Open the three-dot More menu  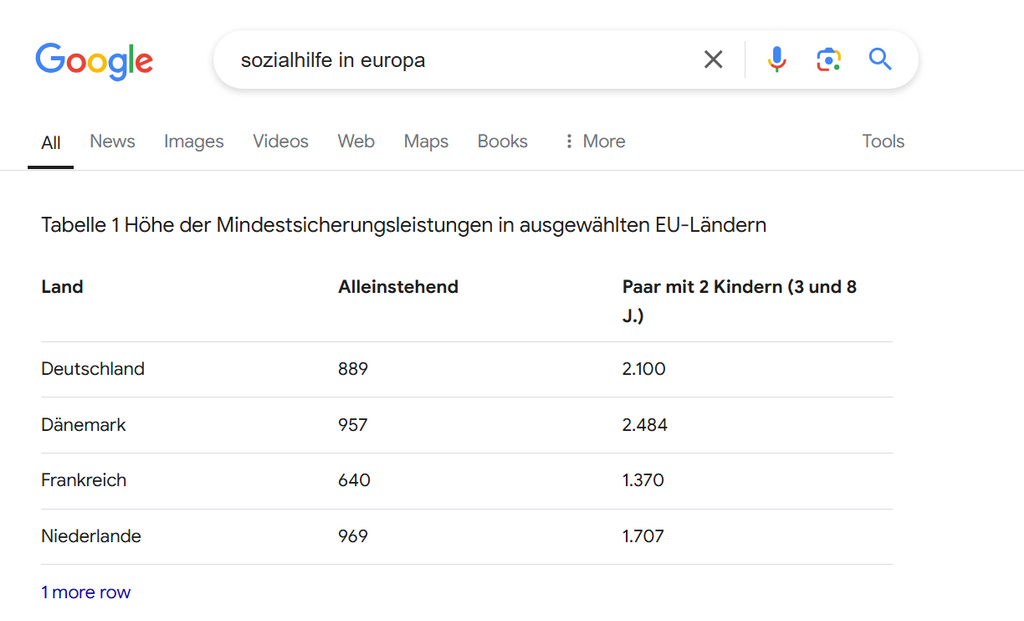[x=594, y=141]
